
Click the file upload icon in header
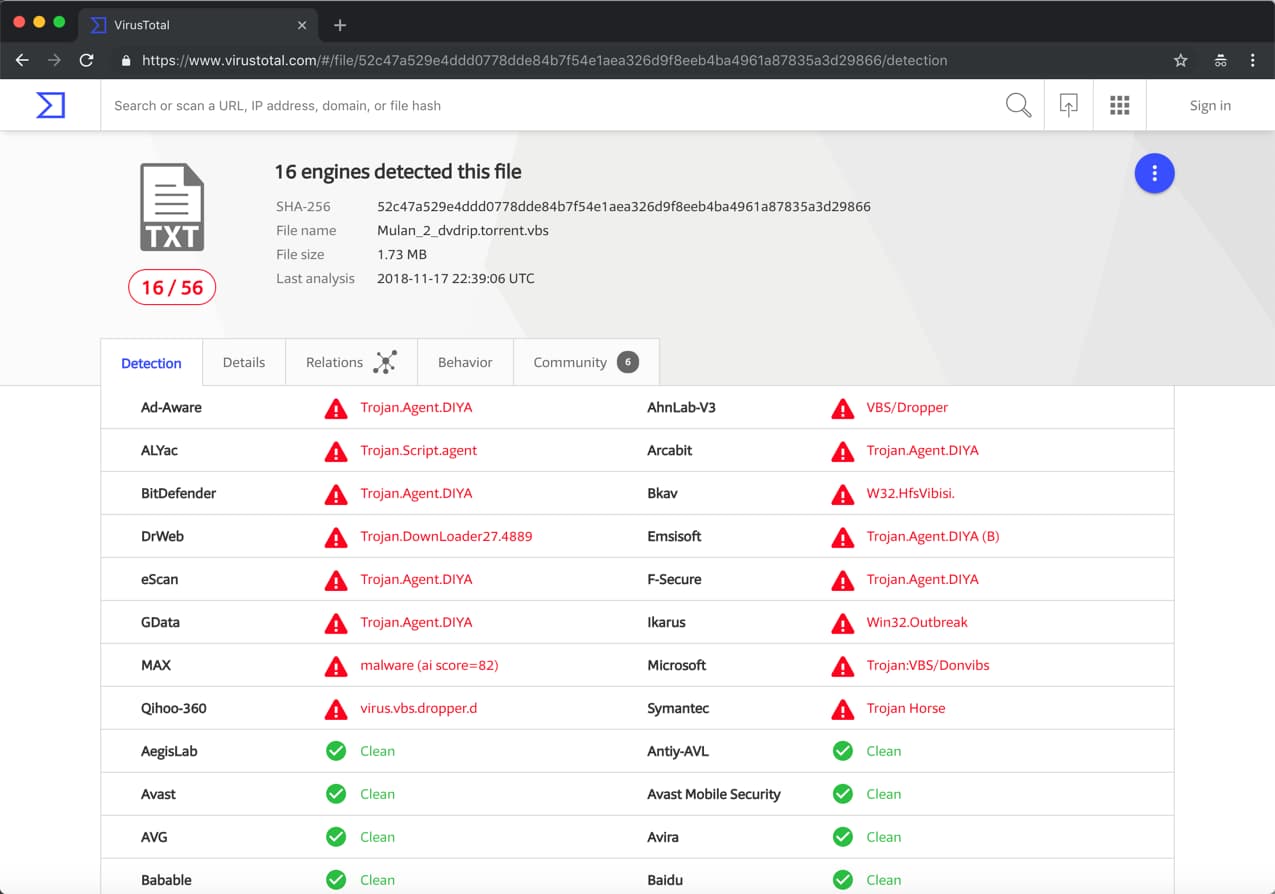1068,105
